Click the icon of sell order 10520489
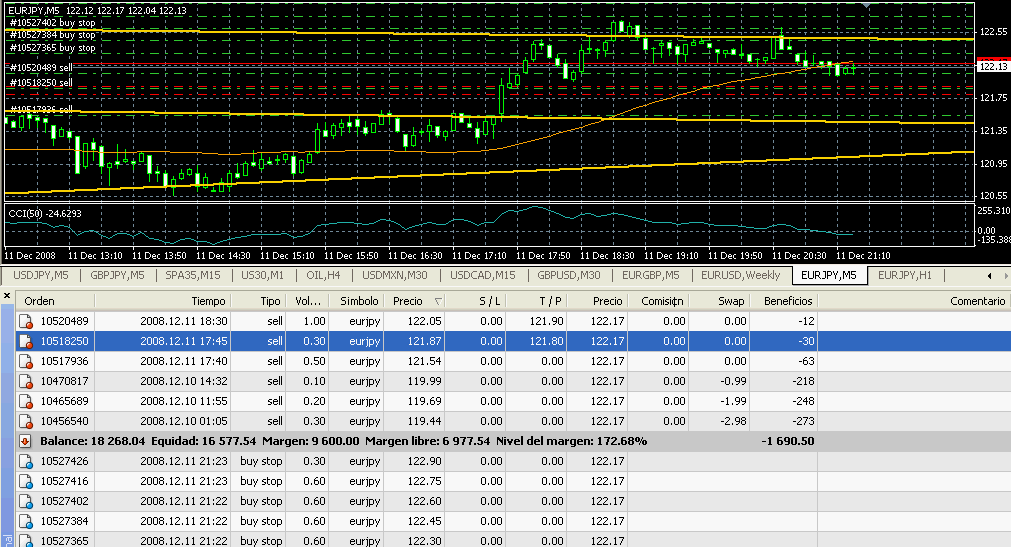The height and width of the screenshot is (547, 1011). pos(27,321)
